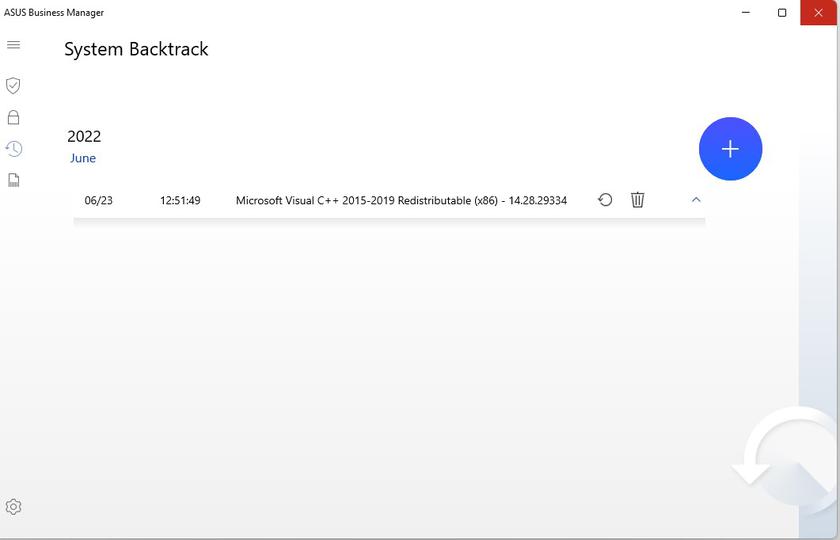Screen dimensions: 840x540
Task: Select the 2022 year heading
Action: [x=84, y=136]
